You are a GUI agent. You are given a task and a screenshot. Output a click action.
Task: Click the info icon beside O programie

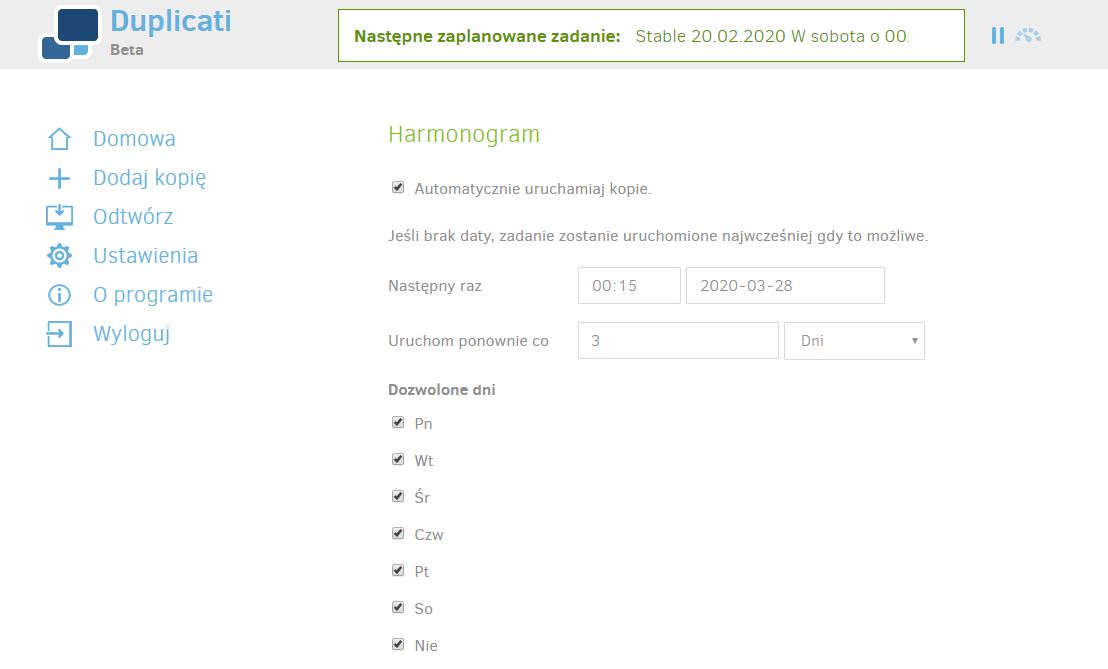click(x=59, y=295)
